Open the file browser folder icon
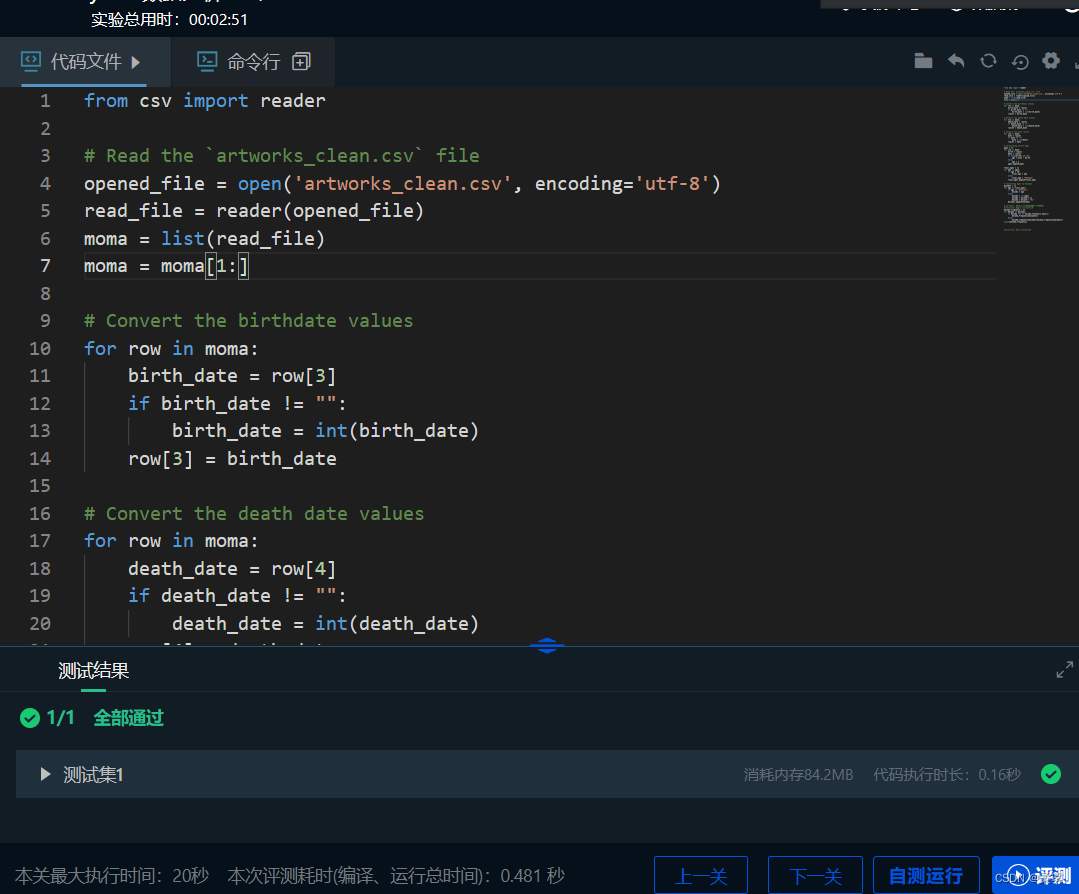 tap(922, 60)
